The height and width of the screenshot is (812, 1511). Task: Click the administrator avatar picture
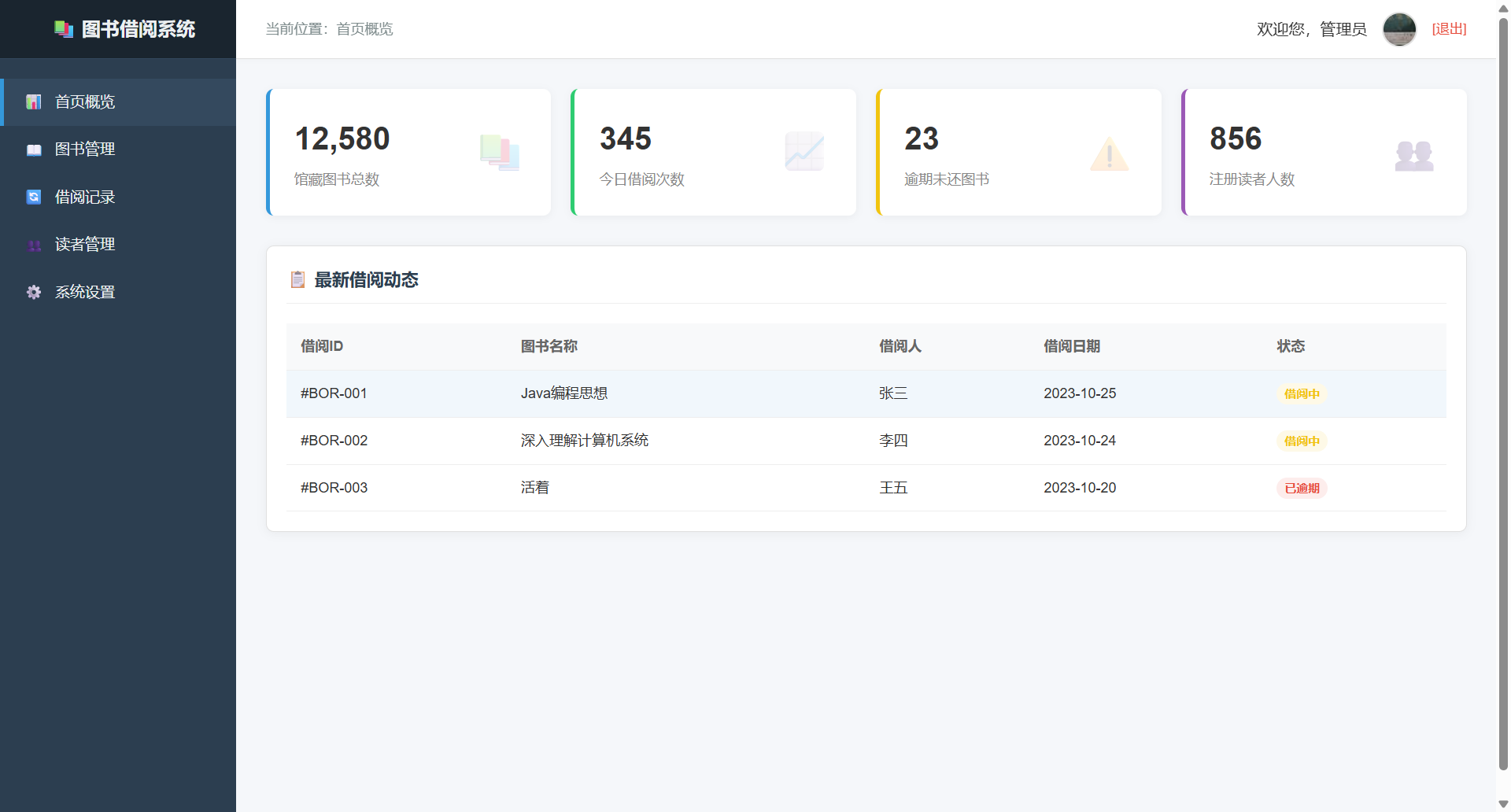[x=1399, y=29]
